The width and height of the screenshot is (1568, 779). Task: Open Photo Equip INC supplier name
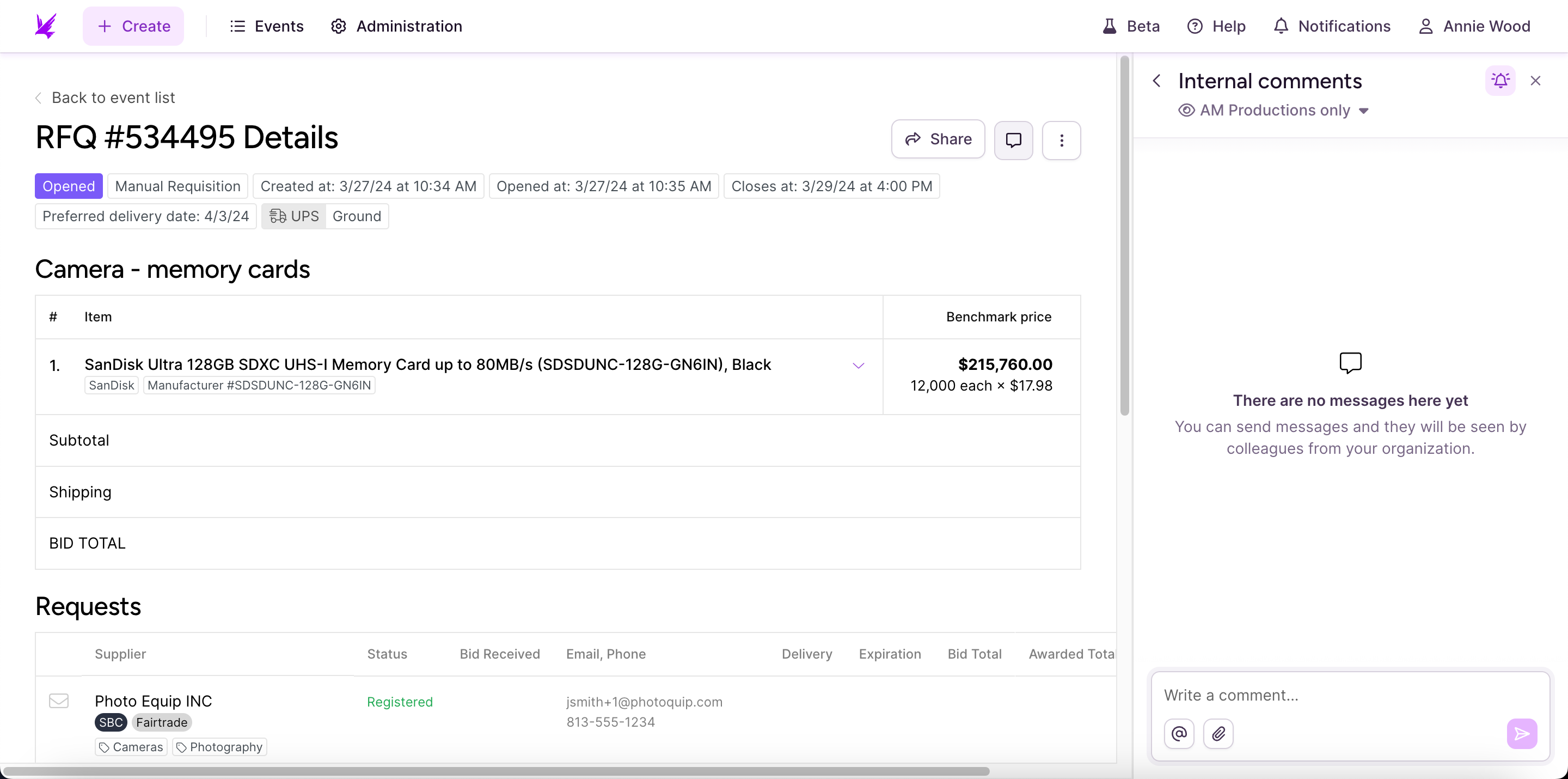click(154, 701)
